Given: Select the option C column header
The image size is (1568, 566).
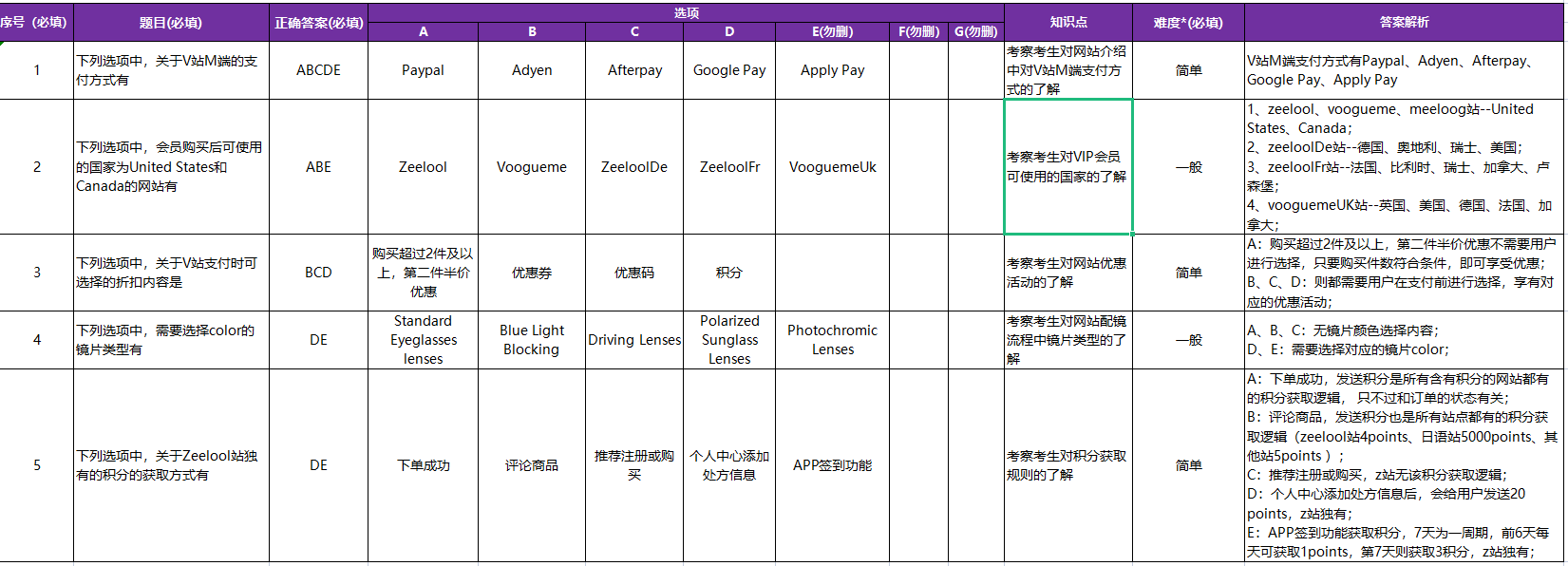Looking at the screenshot, I should 634,32.
